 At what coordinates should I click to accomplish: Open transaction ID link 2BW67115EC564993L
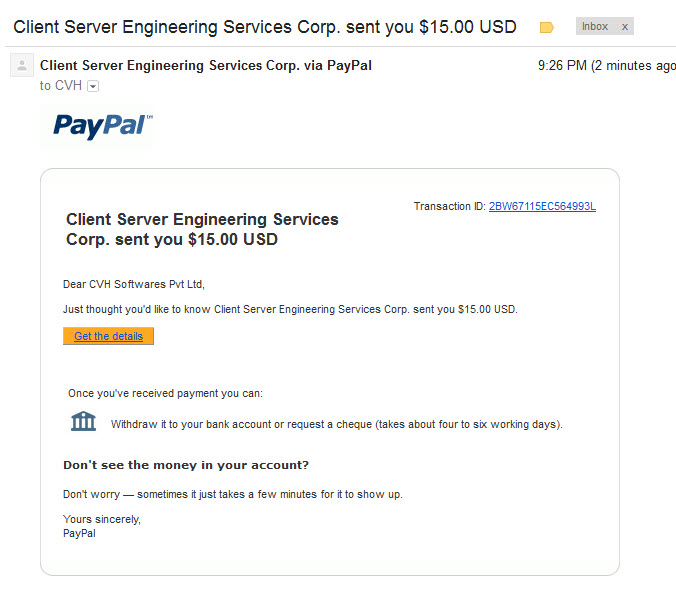tap(542, 207)
